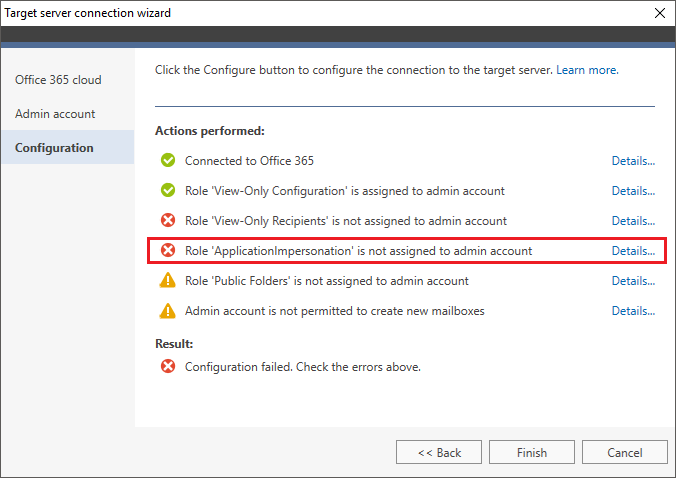Click the Finish button
Image resolution: width=676 pixels, height=478 pixels.
coord(532,452)
